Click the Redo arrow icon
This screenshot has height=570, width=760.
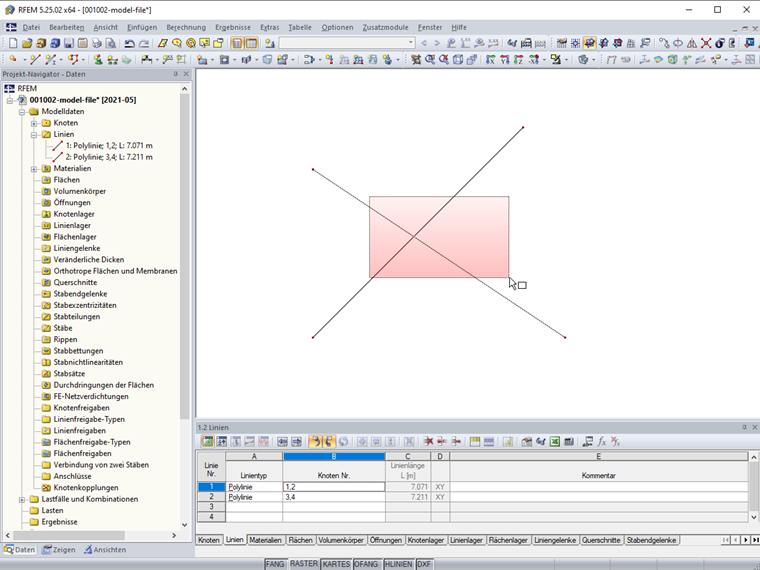[144, 43]
